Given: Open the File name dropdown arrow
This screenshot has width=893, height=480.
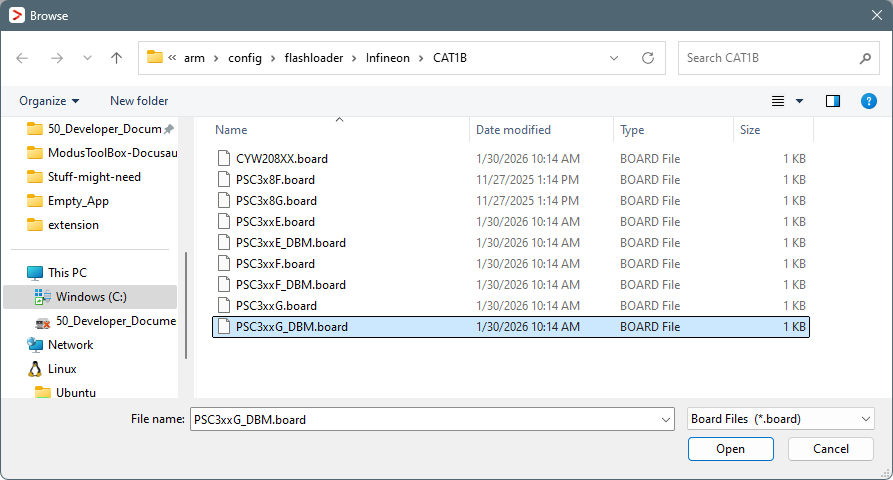Looking at the screenshot, I should tap(667, 419).
